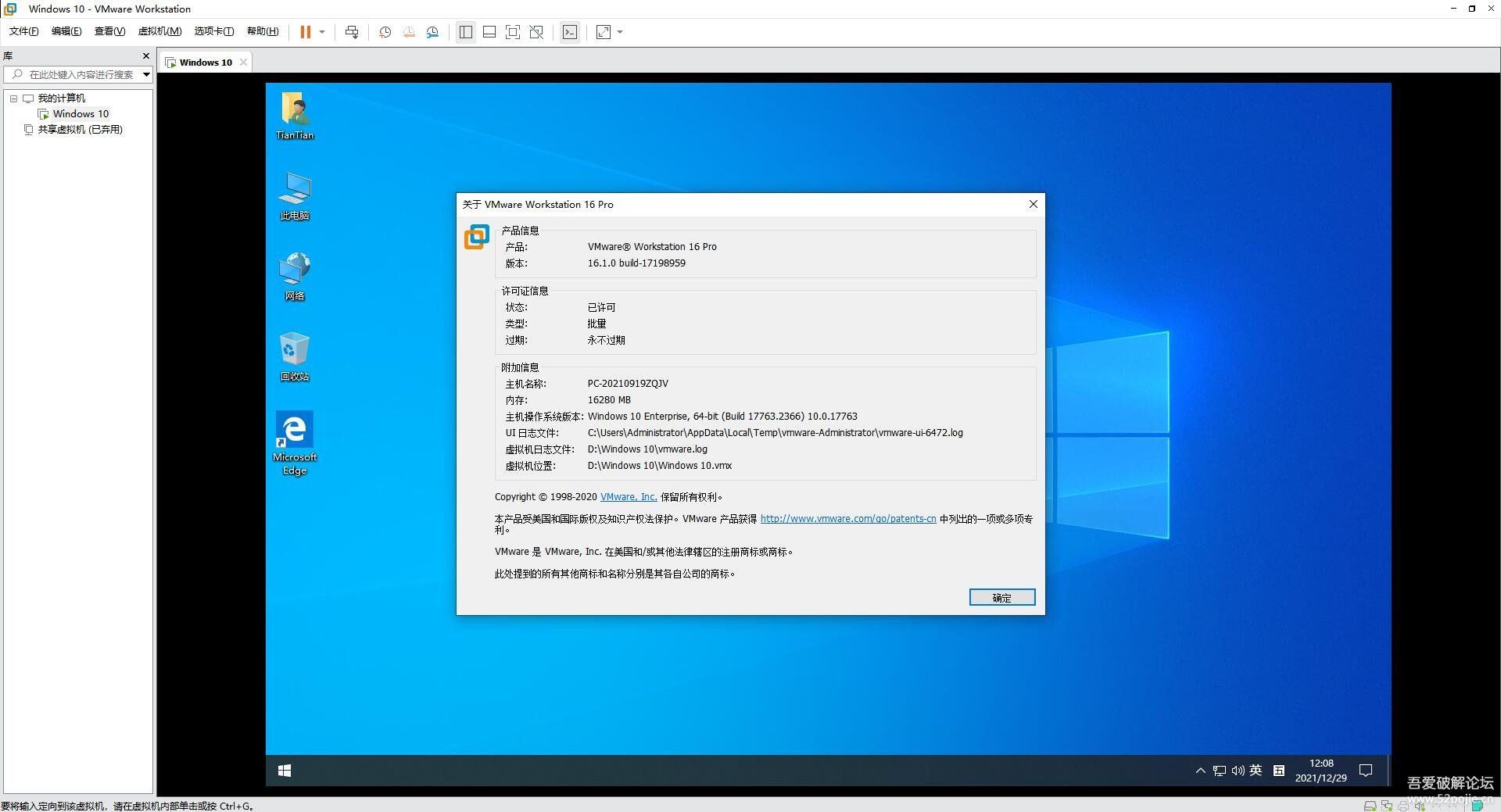Screen dimensions: 1501x812
Task: Open the library search dropdown arrow
Action: (146, 74)
